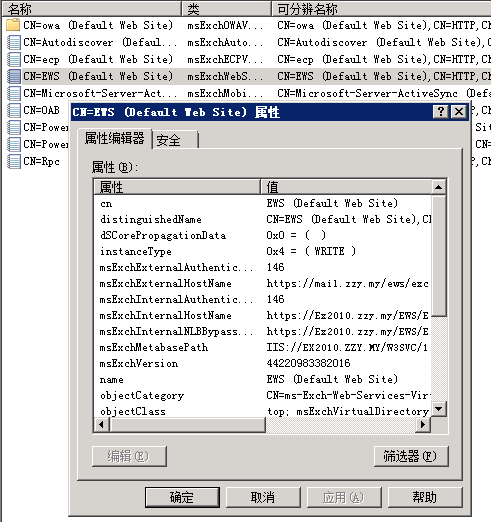Select the msExchMetabasePath attribute row
Screen dimensions: 491x522
click(x=263, y=347)
